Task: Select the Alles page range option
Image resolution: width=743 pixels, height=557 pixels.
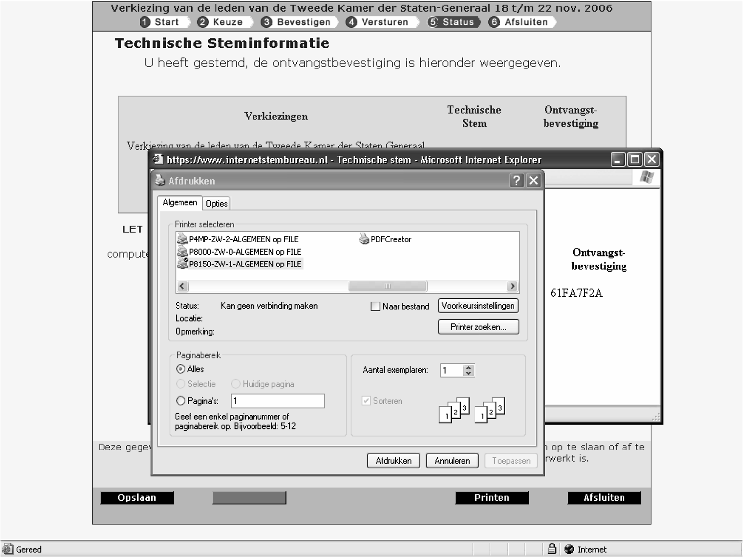Action: pos(181,369)
